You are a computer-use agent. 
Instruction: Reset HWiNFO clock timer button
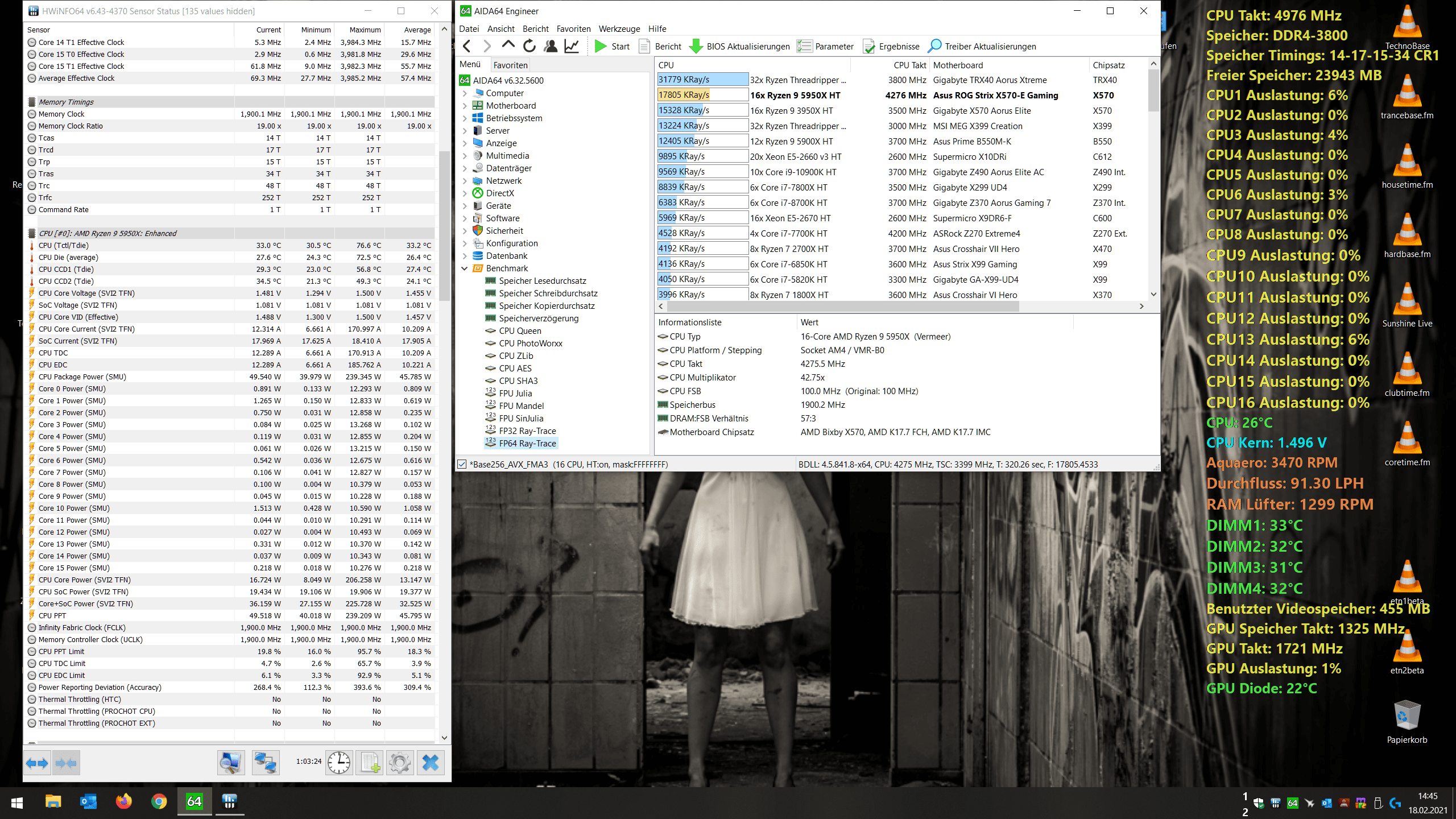[339, 763]
